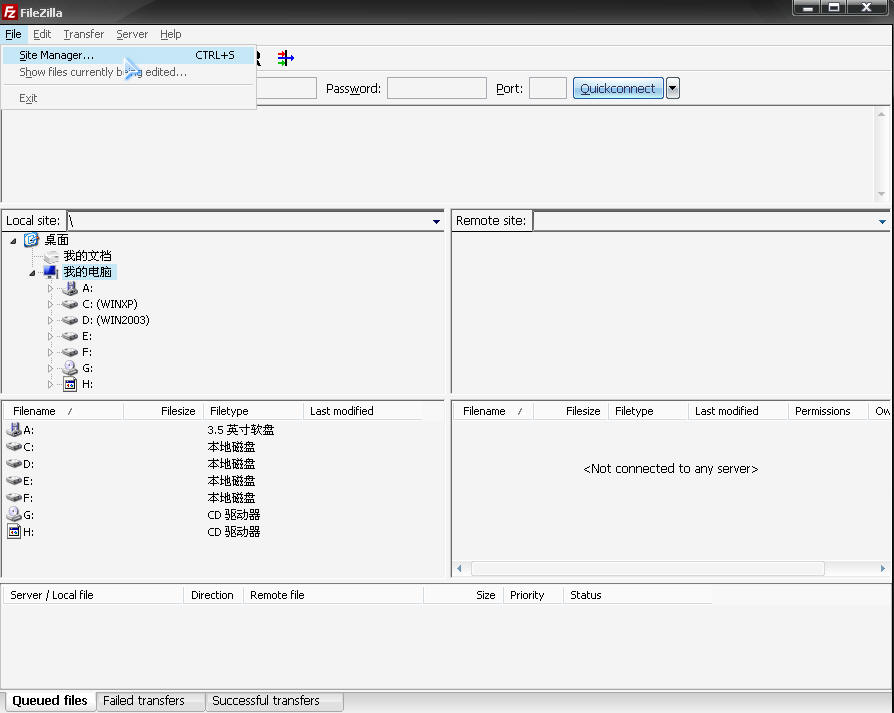Open the Help menu
This screenshot has height=713, width=894.
point(170,34)
